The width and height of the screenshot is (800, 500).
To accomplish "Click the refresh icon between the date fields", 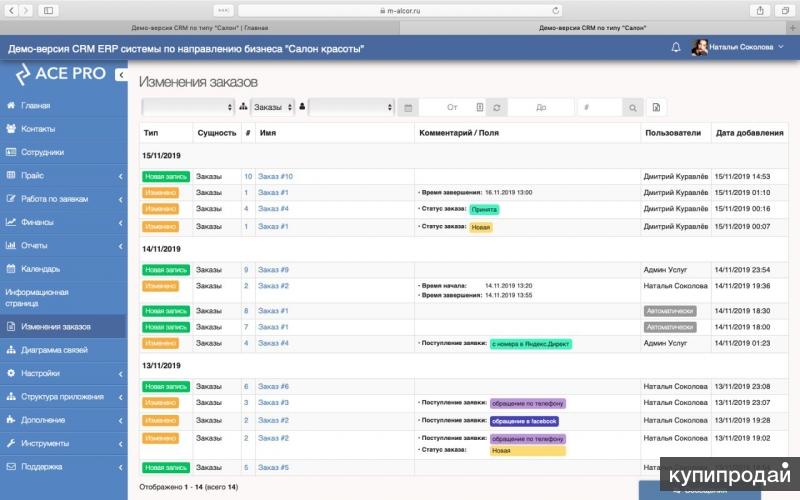I will tap(497, 107).
